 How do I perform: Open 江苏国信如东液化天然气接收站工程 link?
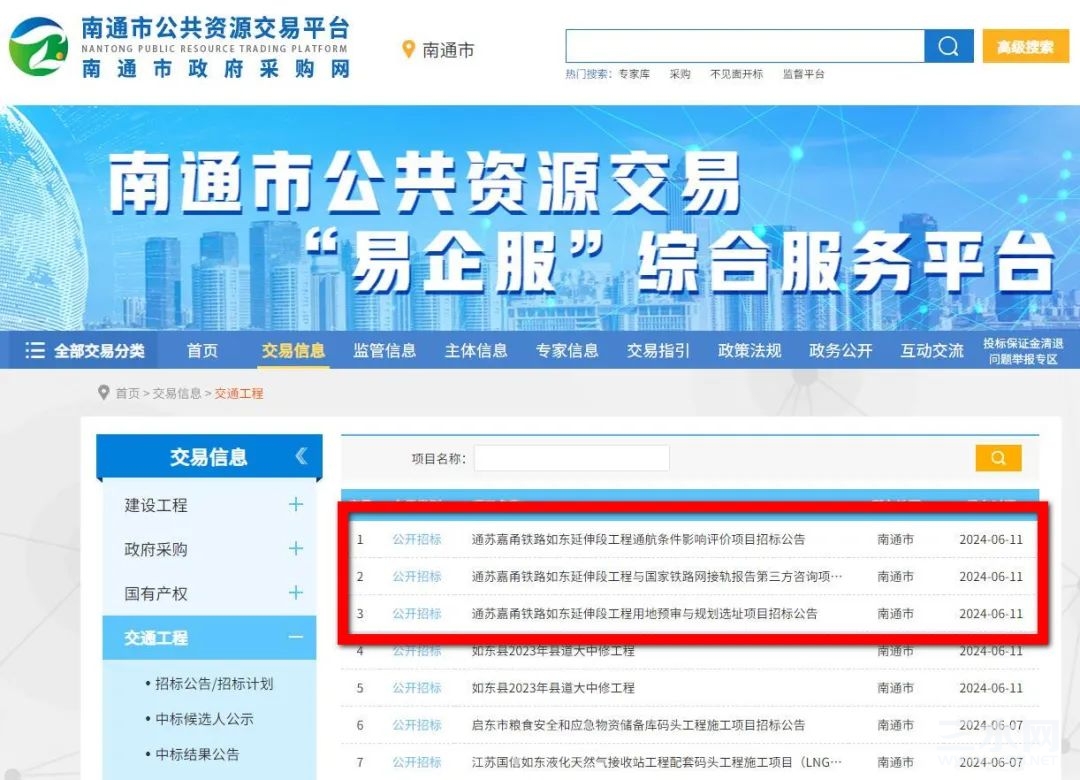(656, 762)
